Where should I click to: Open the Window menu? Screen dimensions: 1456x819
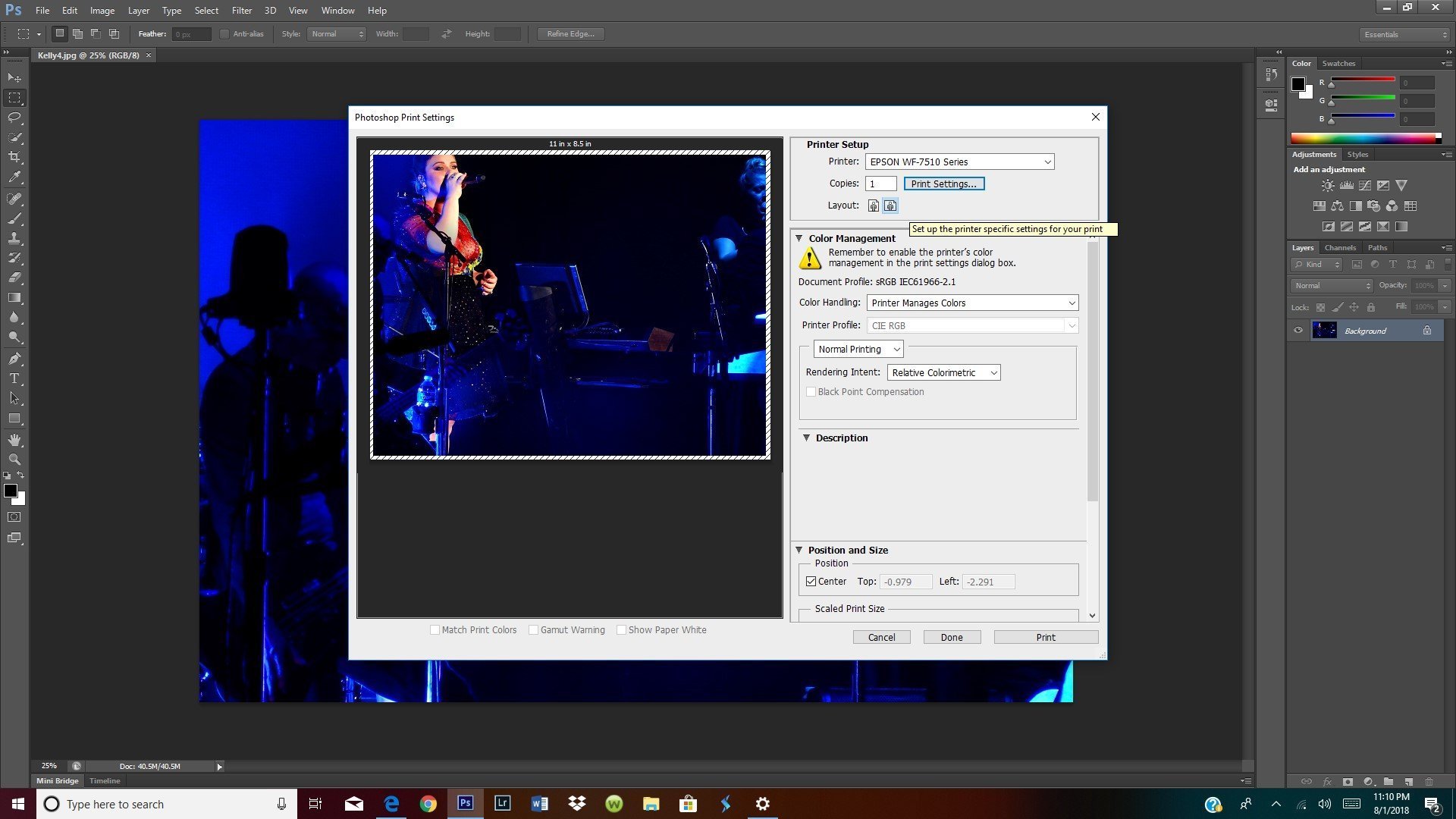click(x=337, y=11)
